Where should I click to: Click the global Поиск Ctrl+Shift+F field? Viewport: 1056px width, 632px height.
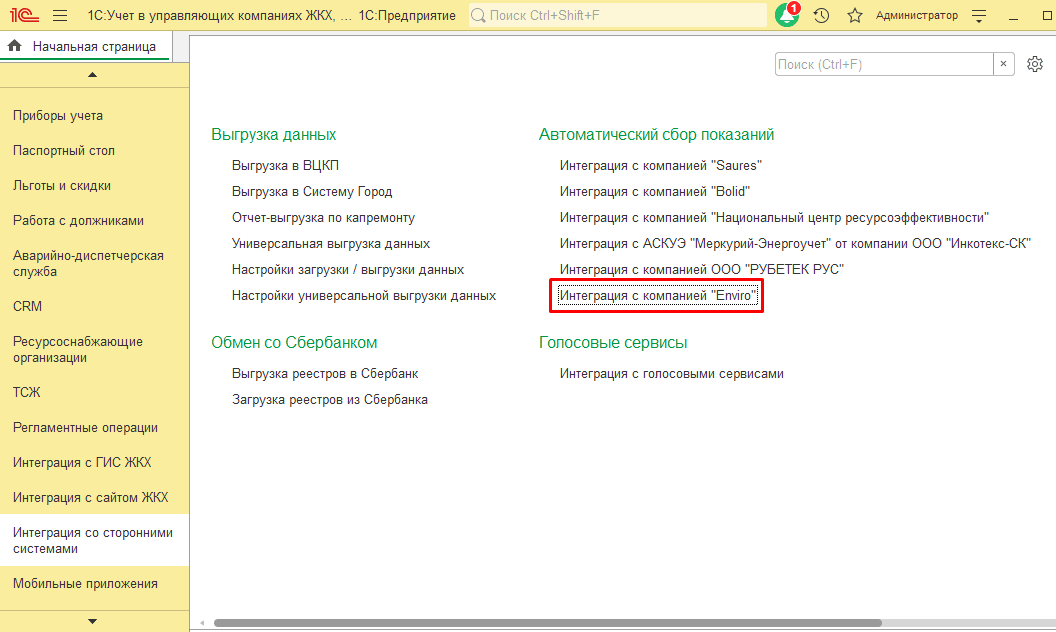pyautogui.click(x=618, y=15)
